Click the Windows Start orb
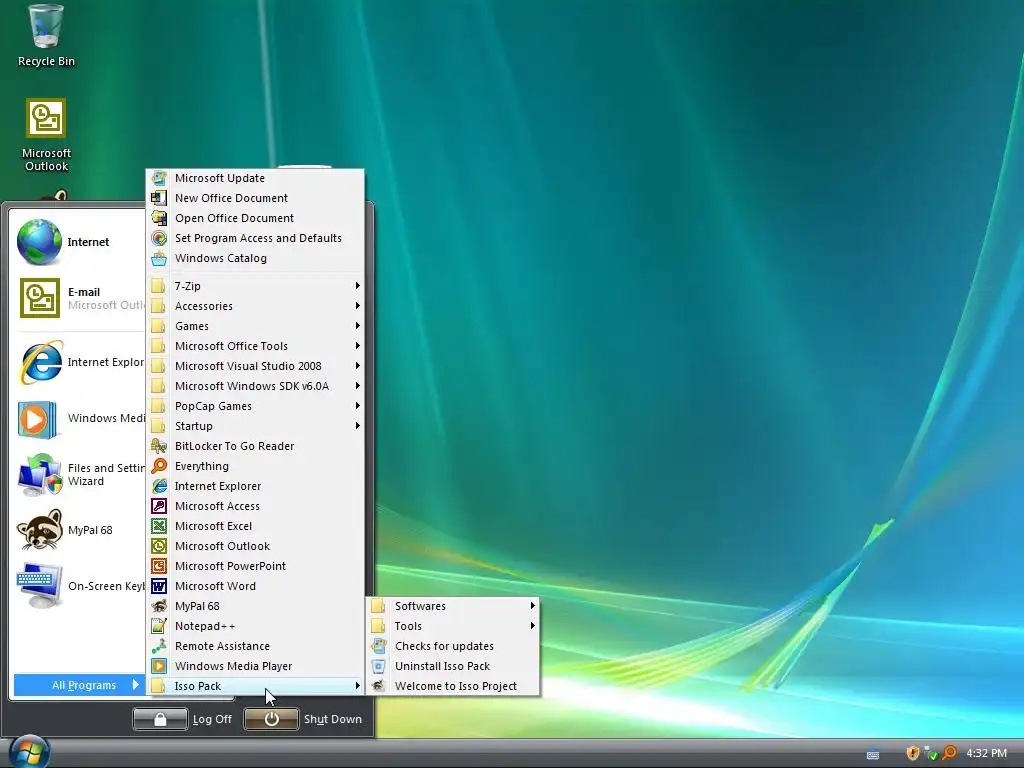1024x768 pixels. click(x=29, y=752)
